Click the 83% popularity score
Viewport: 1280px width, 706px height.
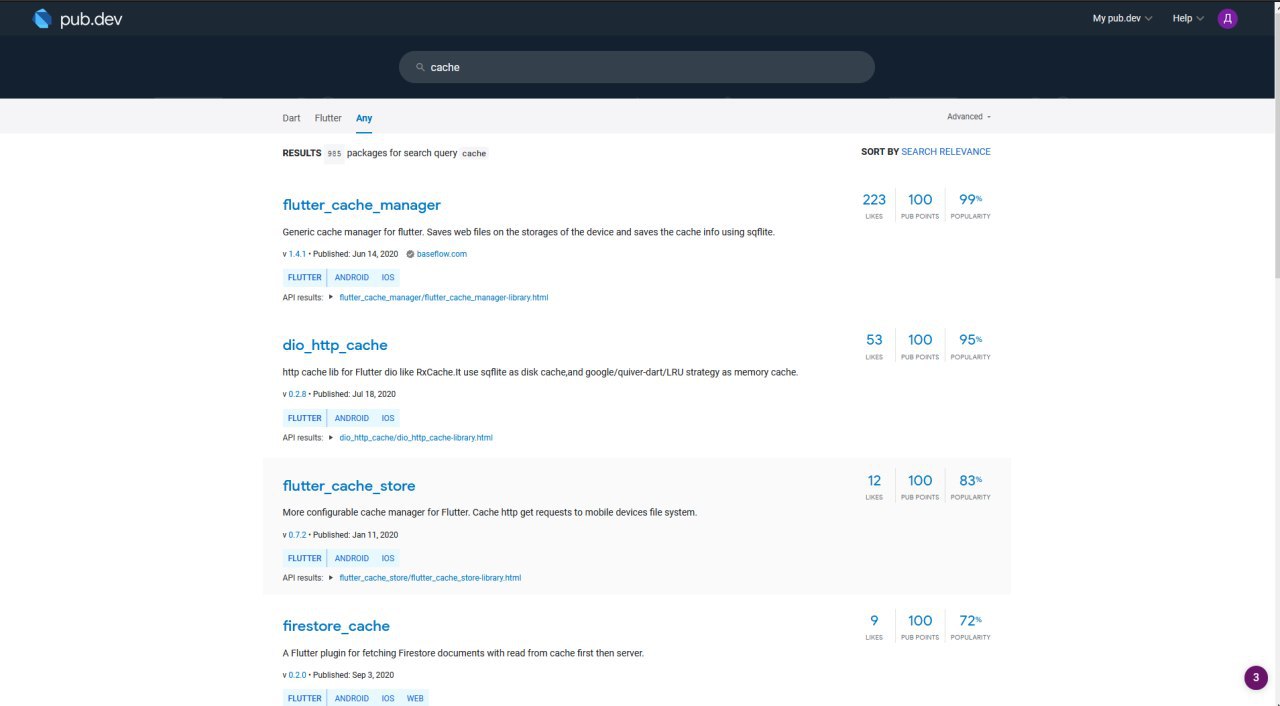970,481
